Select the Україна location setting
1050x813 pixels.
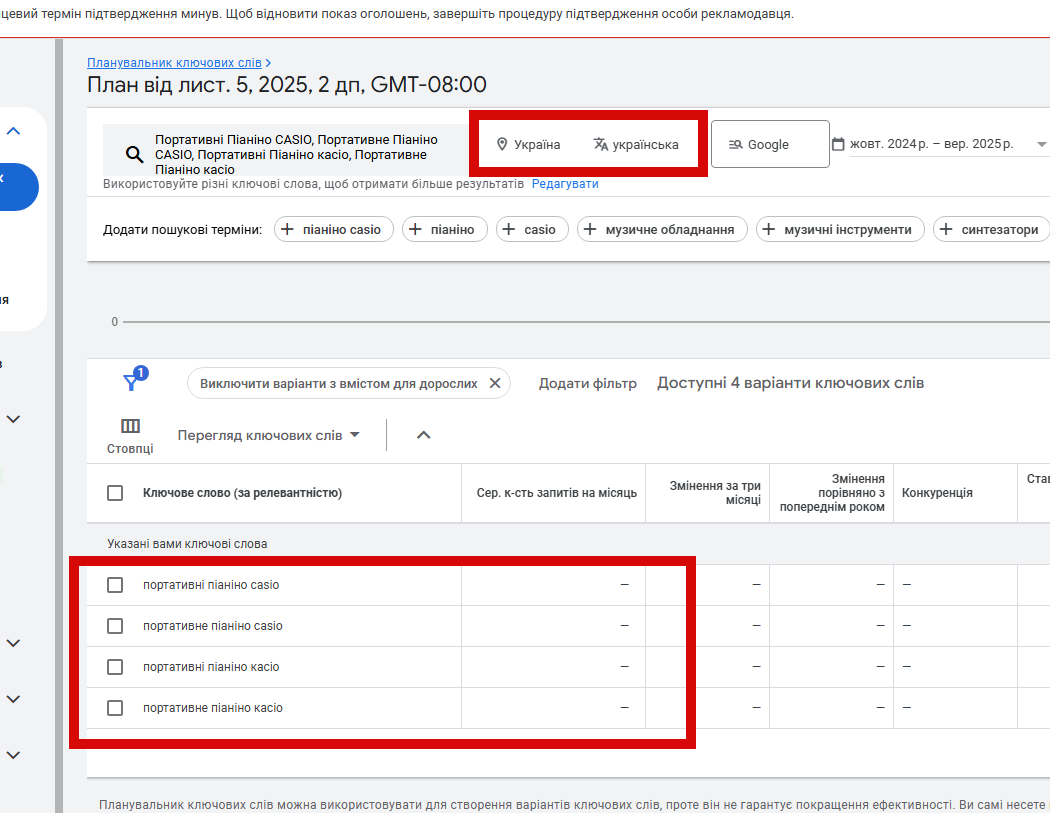528,144
